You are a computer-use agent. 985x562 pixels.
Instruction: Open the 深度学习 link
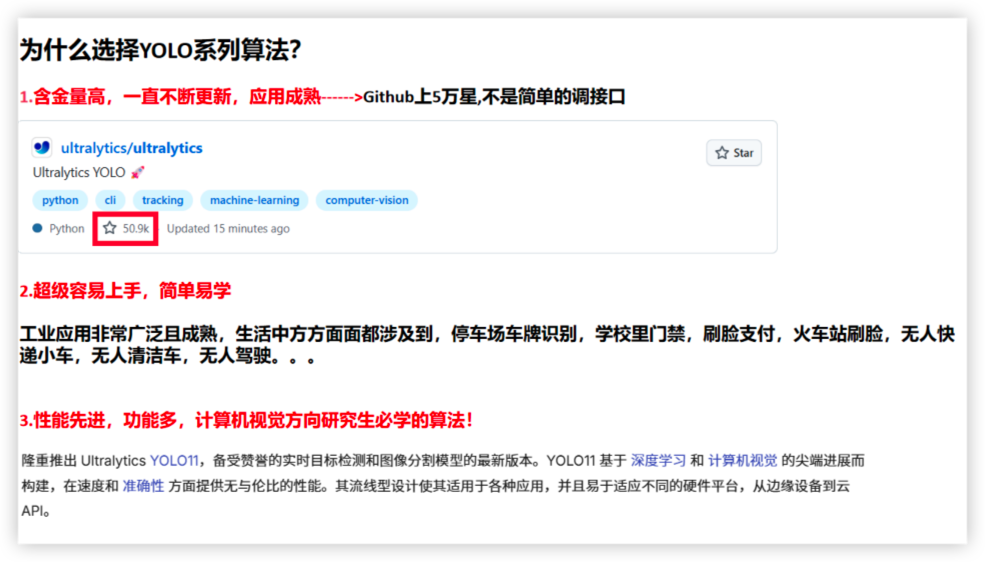click(x=658, y=461)
